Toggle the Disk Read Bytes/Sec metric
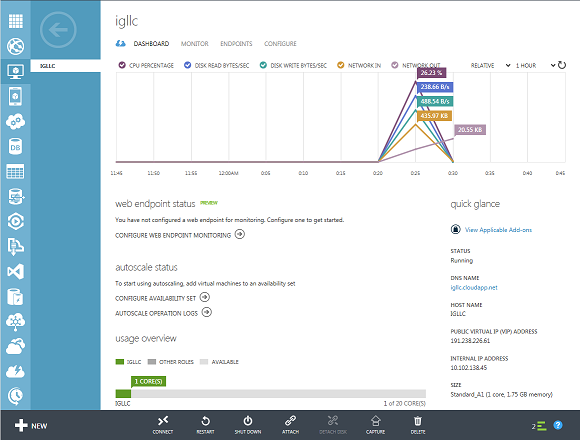Image resolution: width=580 pixels, height=440 pixels. (x=188, y=65)
